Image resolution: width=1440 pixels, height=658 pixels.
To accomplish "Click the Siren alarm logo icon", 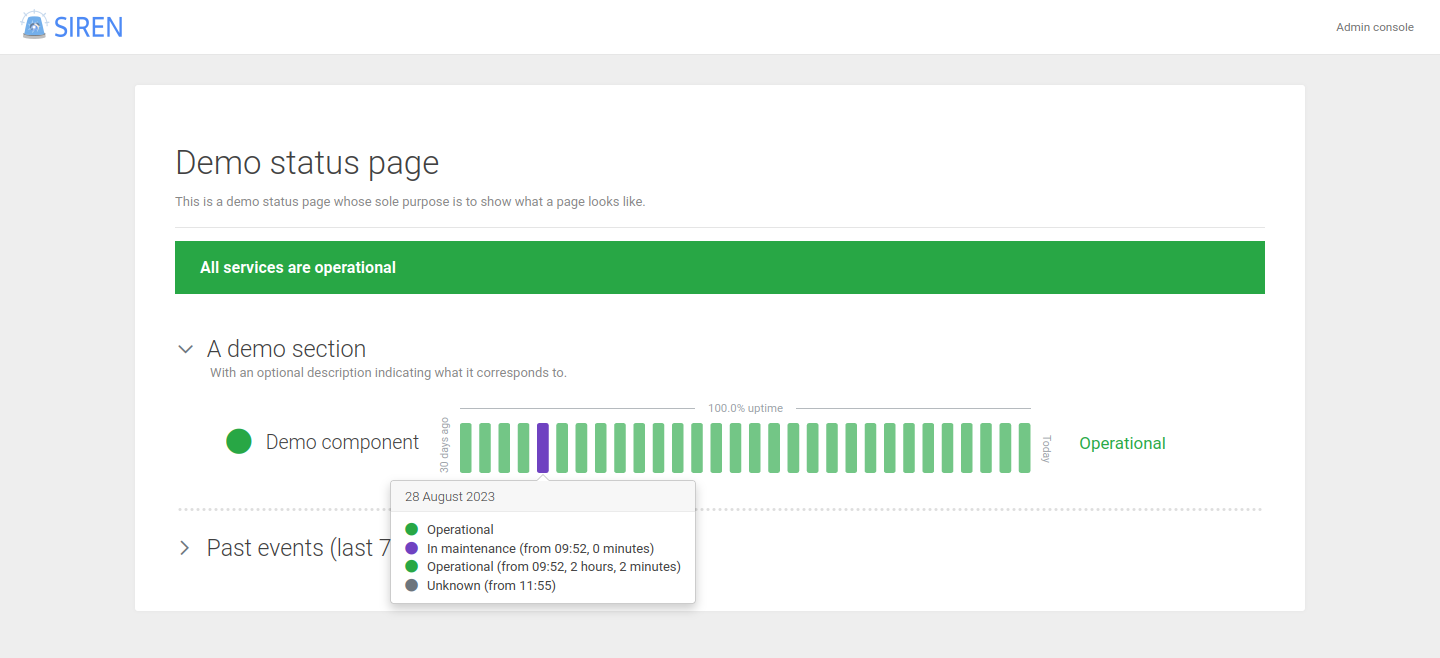I will pos(35,26).
